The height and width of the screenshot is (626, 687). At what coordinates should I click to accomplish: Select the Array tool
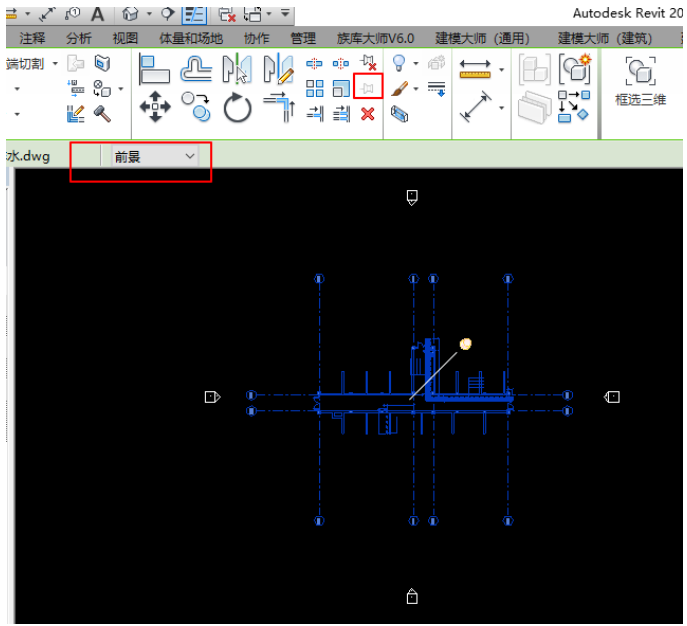coord(315,88)
